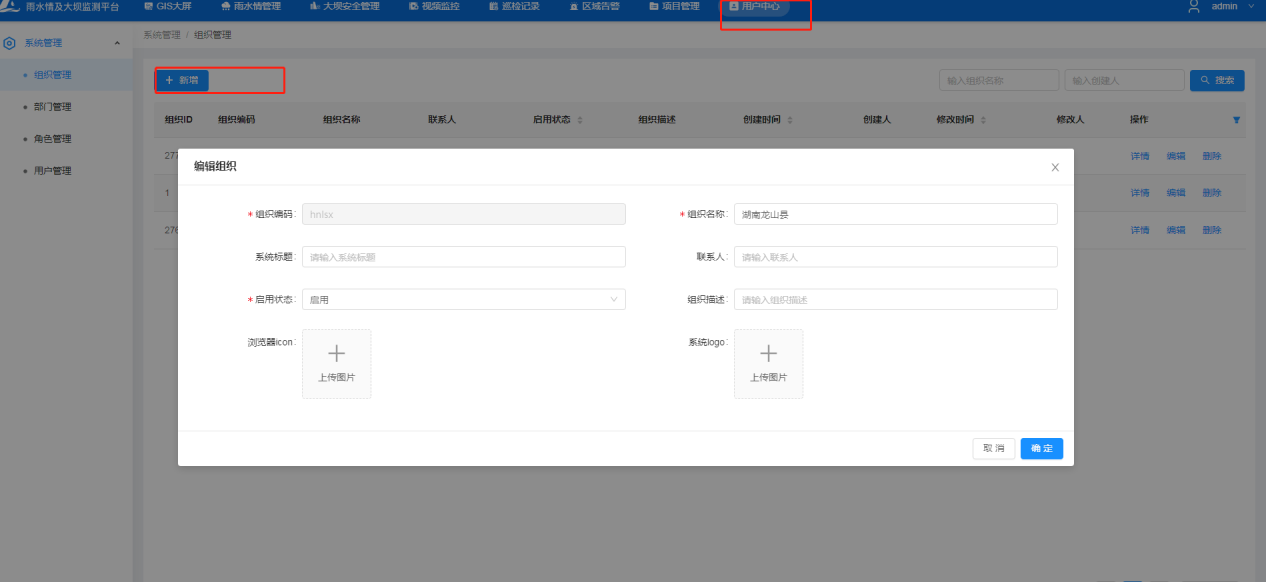The height and width of the screenshot is (582, 1266).
Task: Click the browser icon upload plus box
Action: [x=336, y=364]
